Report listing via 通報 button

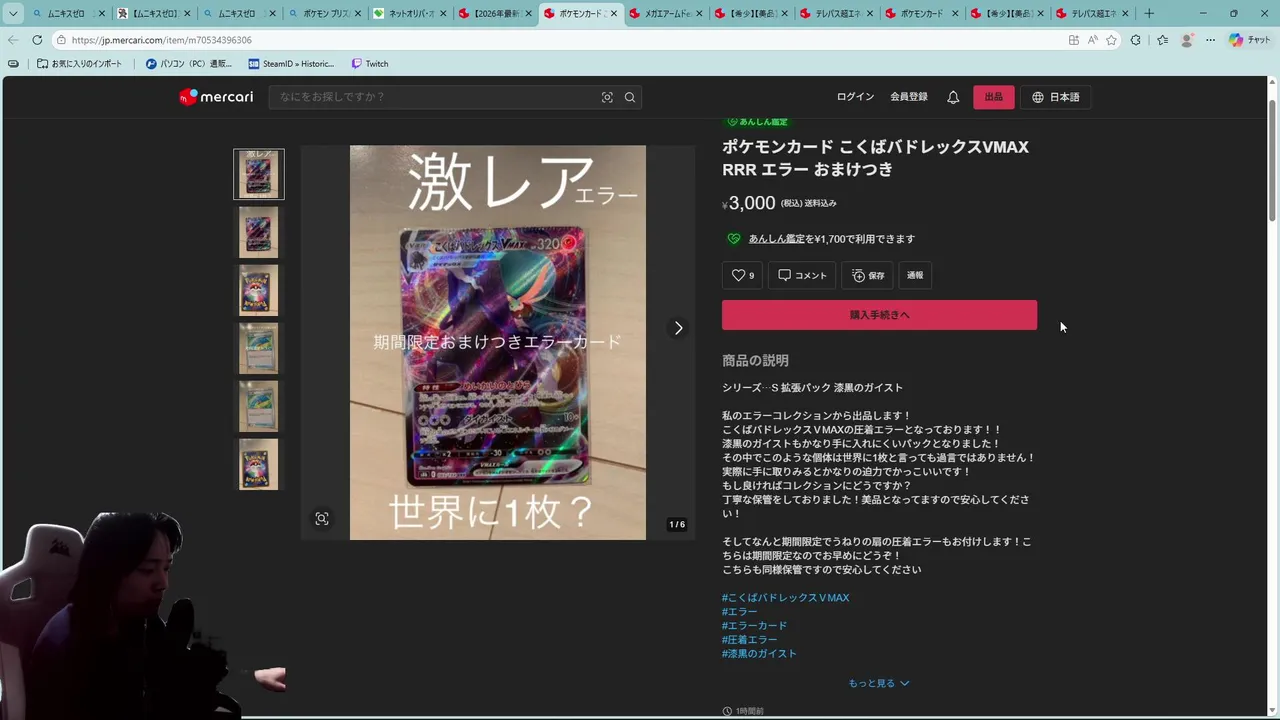pos(915,275)
